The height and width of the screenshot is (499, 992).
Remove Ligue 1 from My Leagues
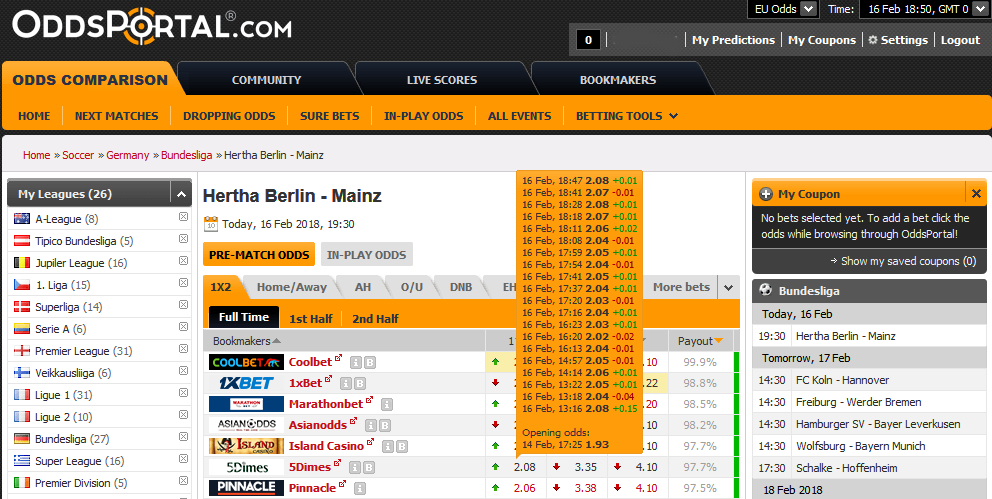click(183, 393)
